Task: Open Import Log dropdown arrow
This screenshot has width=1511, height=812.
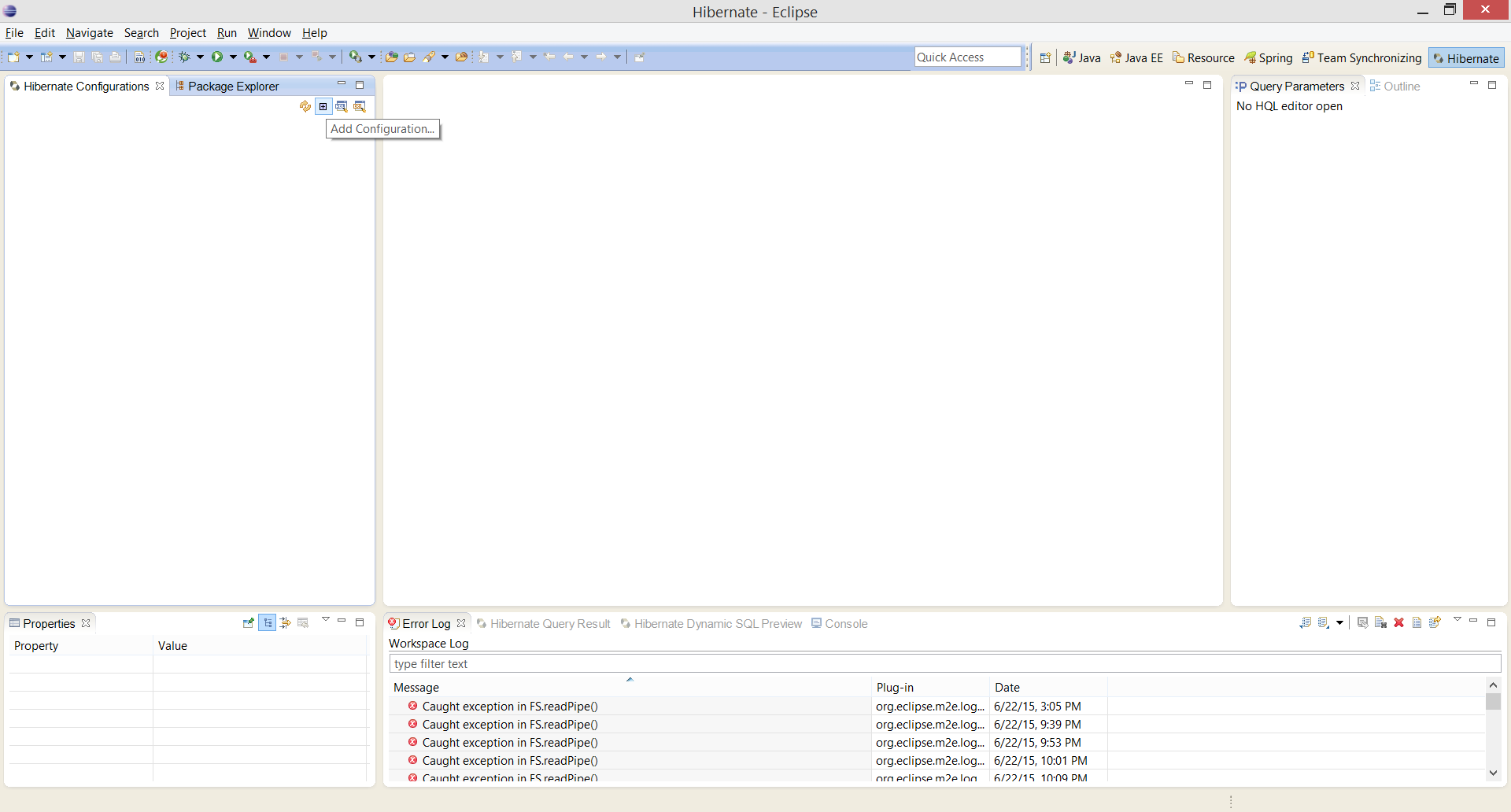Action: point(1340,623)
